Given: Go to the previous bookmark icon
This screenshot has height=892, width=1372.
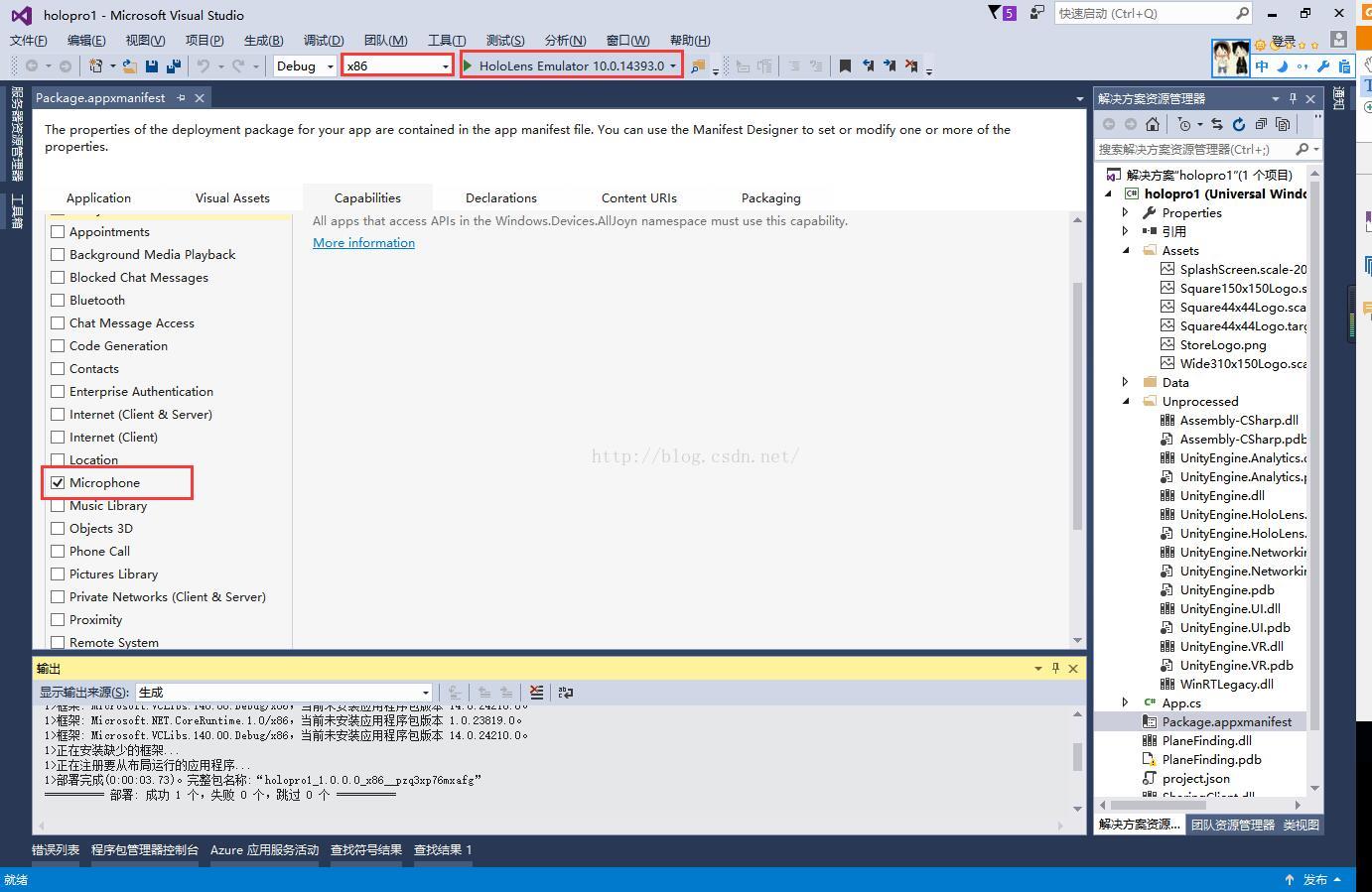Looking at the screenshot, I should (x=868, y=65).
